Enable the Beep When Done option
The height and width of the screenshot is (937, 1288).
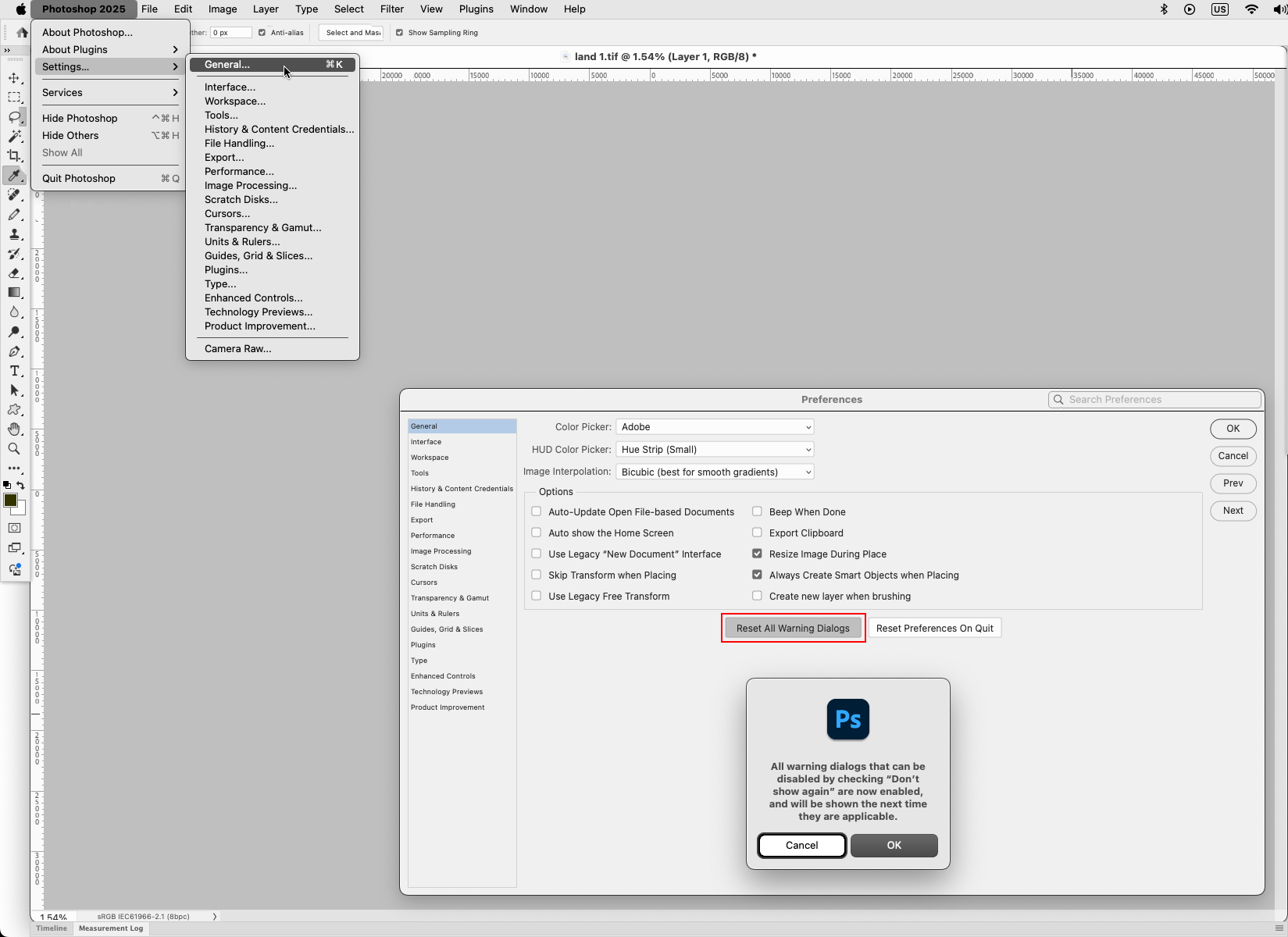coord(757,511)
